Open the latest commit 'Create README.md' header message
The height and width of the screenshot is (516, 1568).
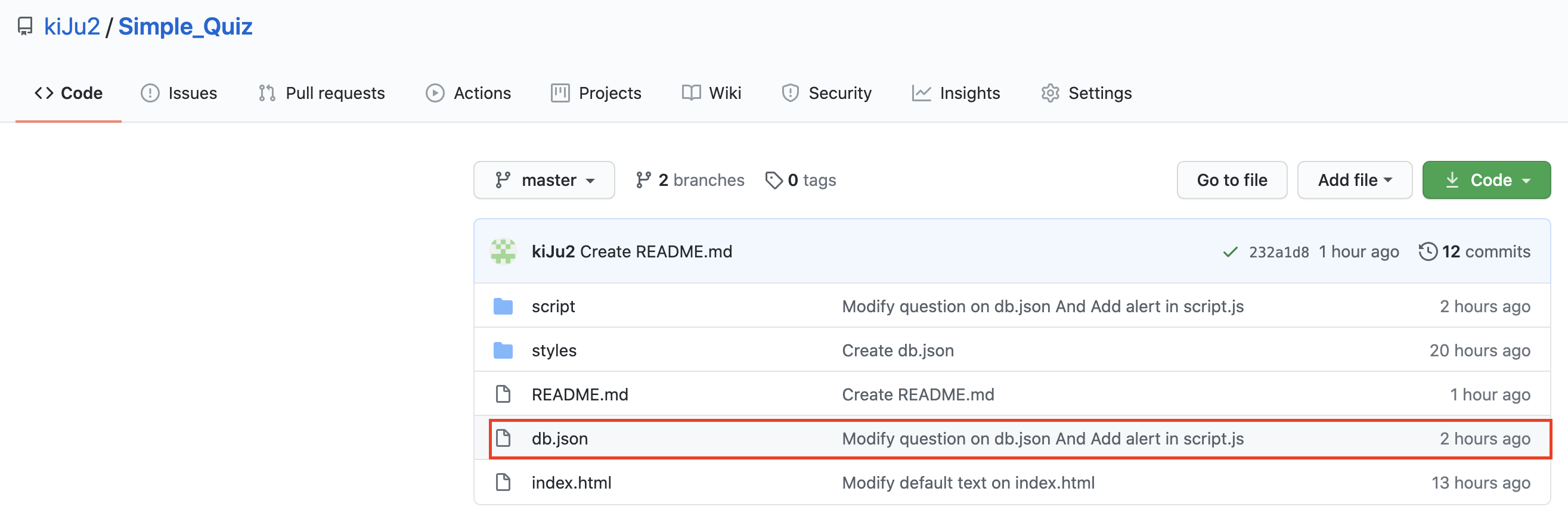656,251
